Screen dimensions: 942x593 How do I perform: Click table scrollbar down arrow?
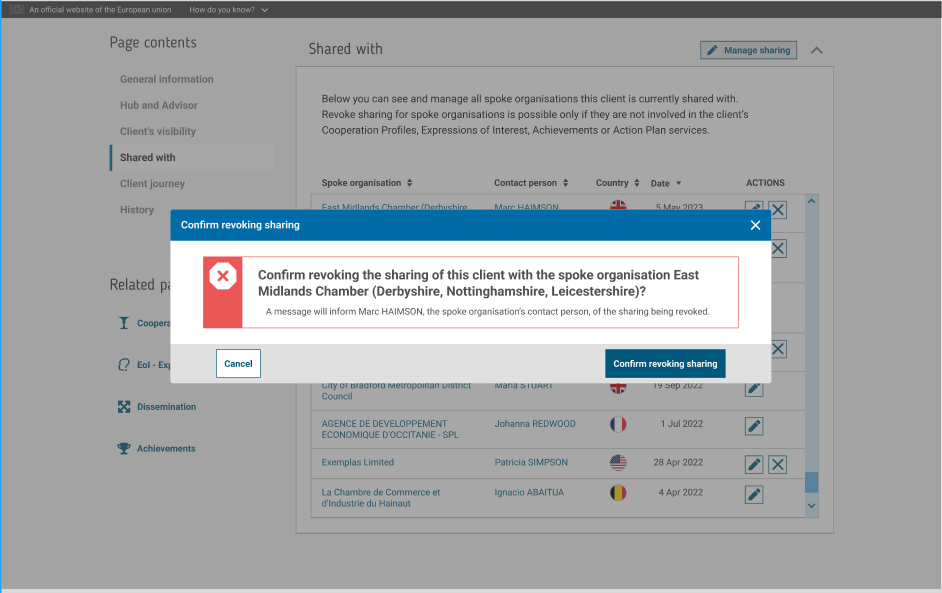click(x=811, y=506)
